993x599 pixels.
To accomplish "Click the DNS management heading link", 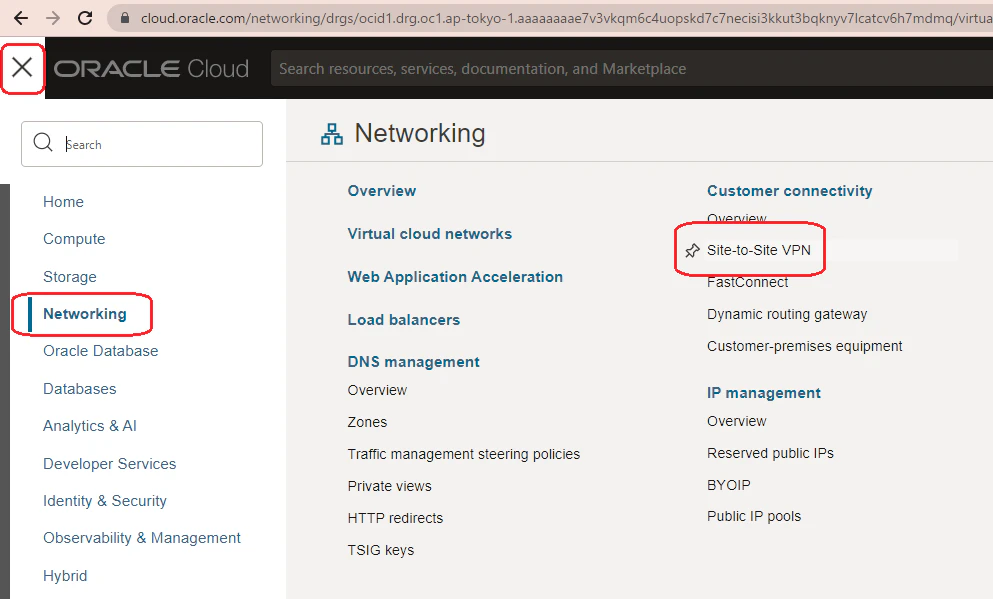I will click(x=414, y=362).
